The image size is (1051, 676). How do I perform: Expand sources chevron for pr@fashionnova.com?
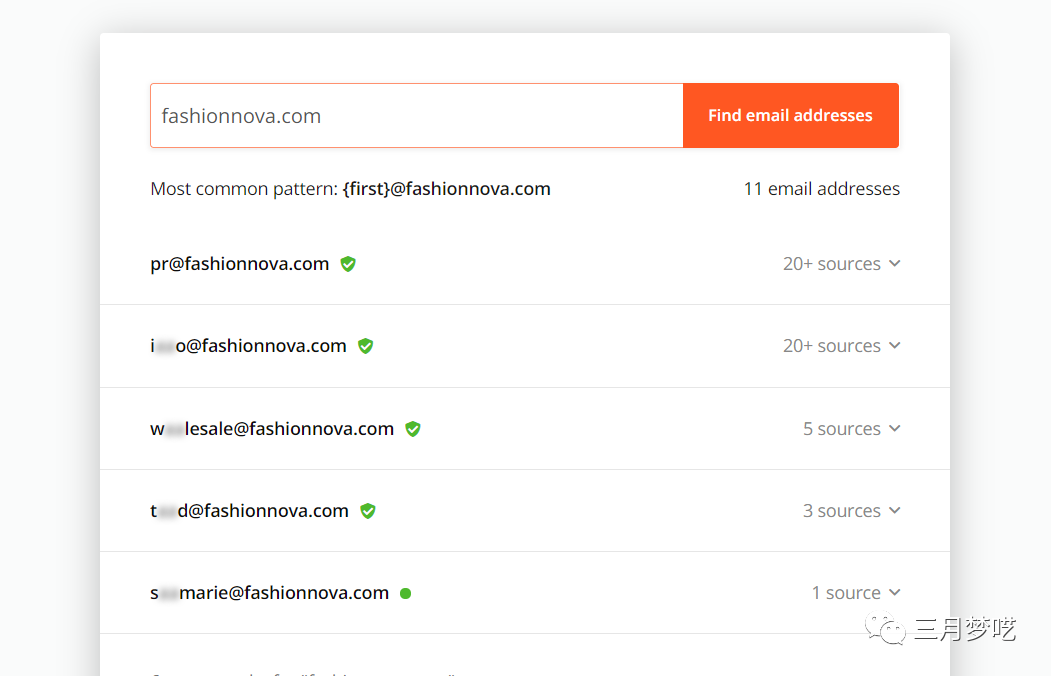(895, 264)
